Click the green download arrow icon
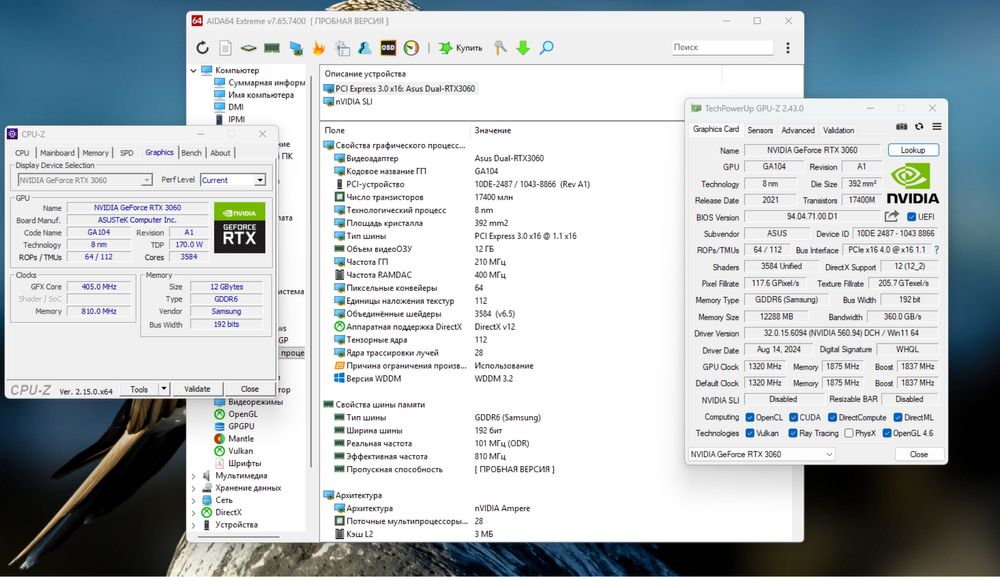This screenshot has height=577, width=1000. [x=523, y=48]
